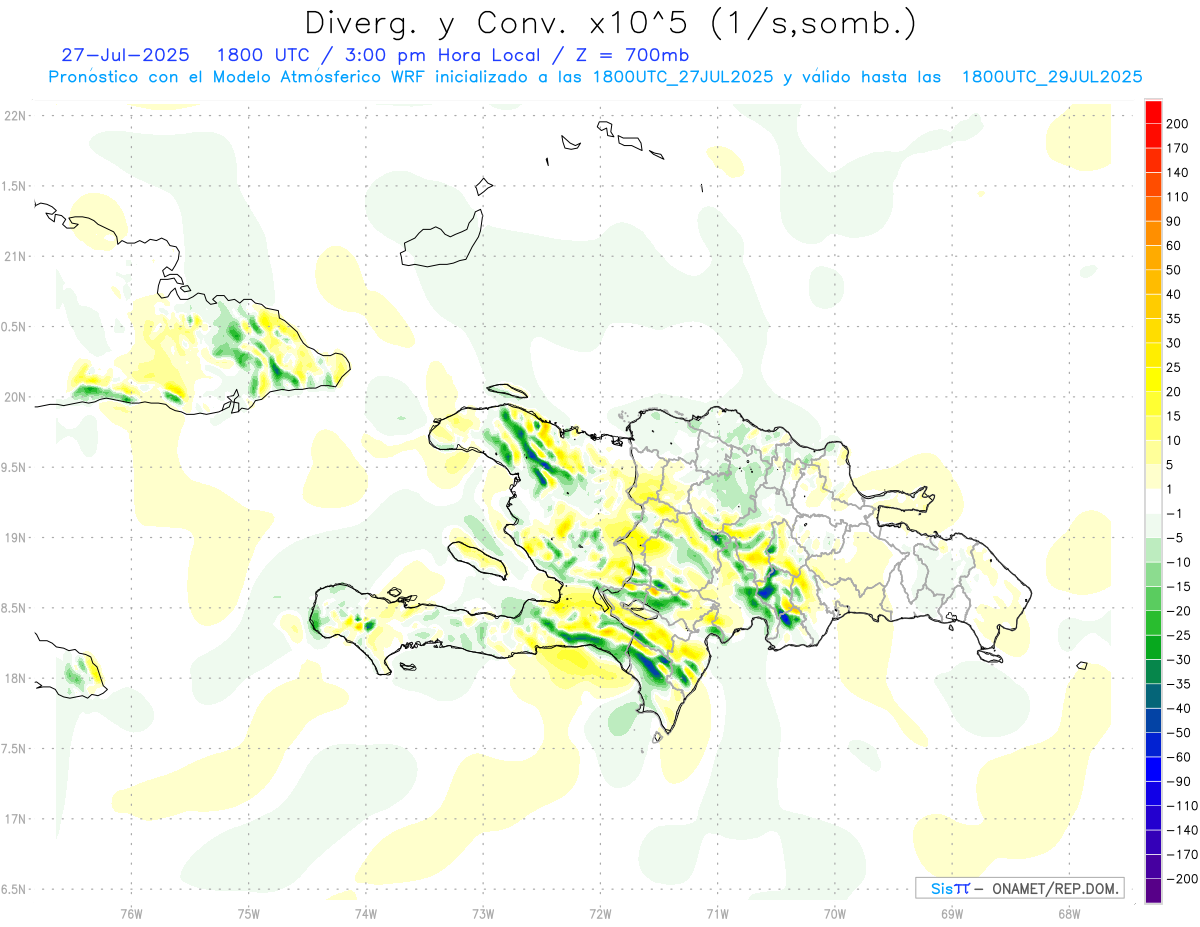Click the positive '90' color scale label
Viewport: 1200px width, 927px height.
tap(1175, 221)
